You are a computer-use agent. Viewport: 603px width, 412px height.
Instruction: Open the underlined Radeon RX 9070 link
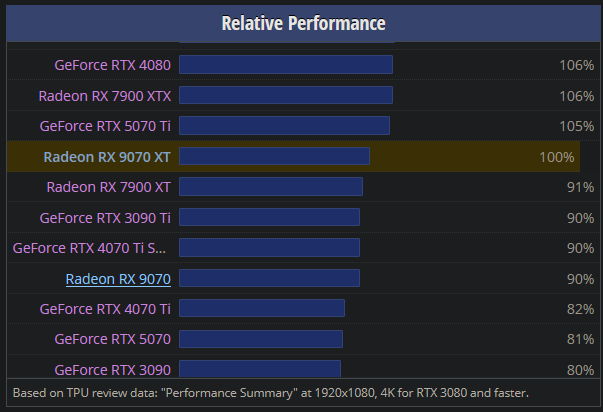pyautogui.click(x=118, y=279)
